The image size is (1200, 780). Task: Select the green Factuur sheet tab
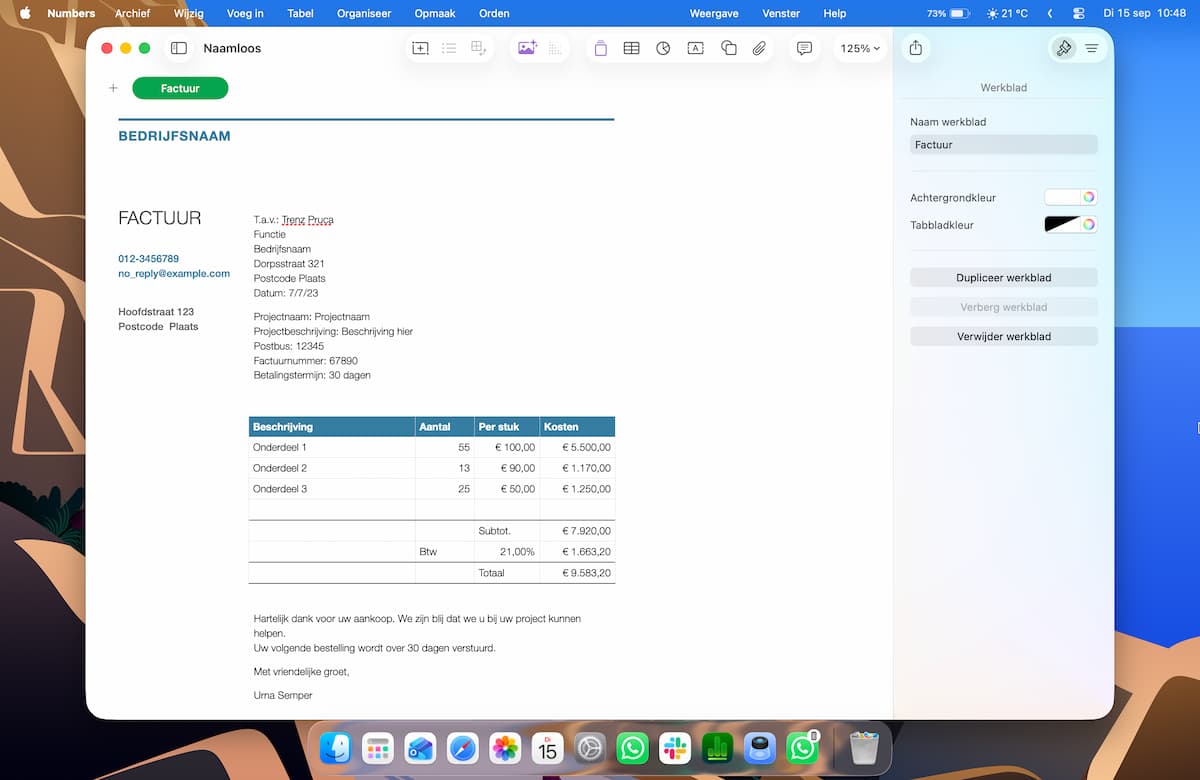(180, 88)
